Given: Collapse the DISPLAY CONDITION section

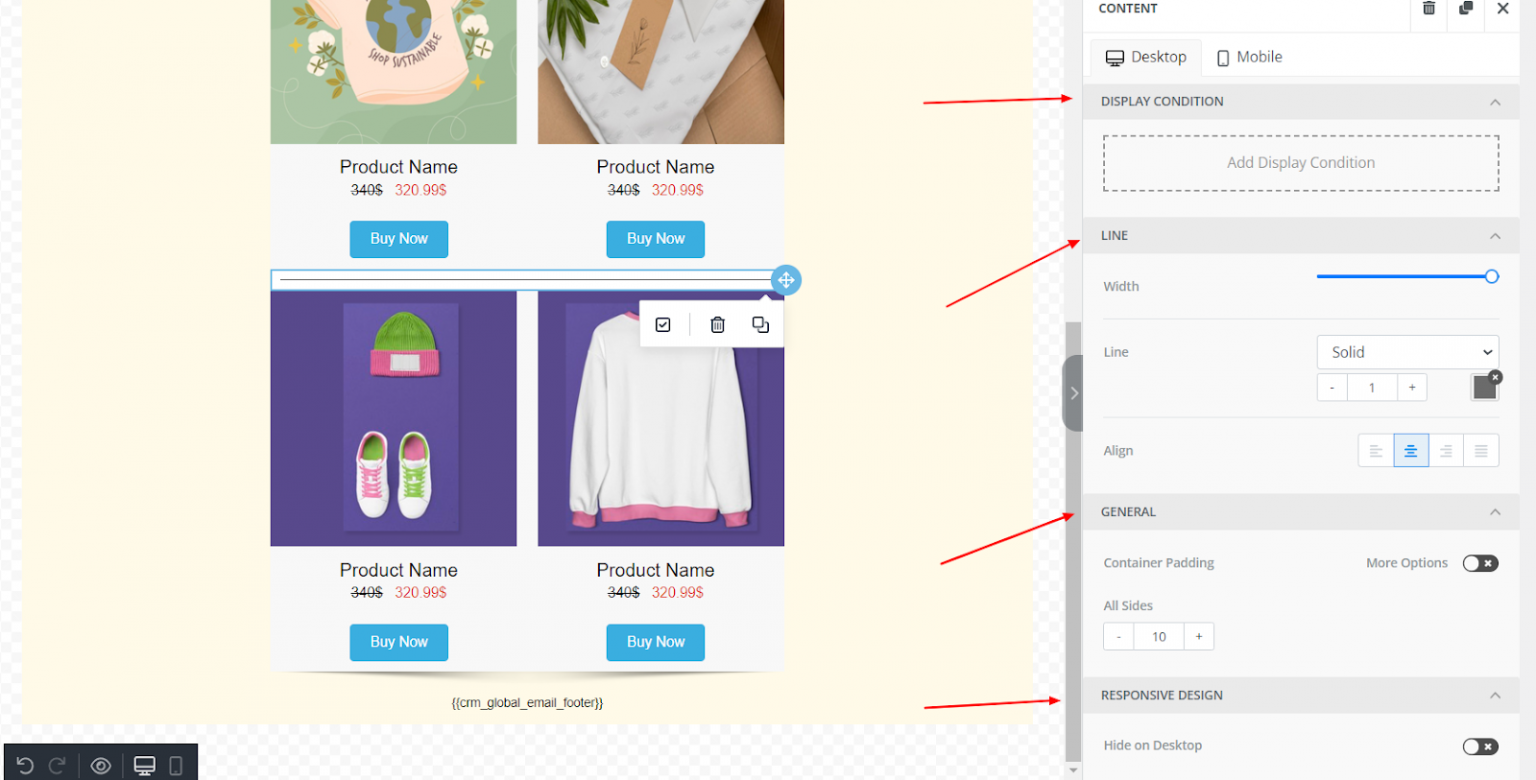Looking at the screenshot, I should [1495, 101].
